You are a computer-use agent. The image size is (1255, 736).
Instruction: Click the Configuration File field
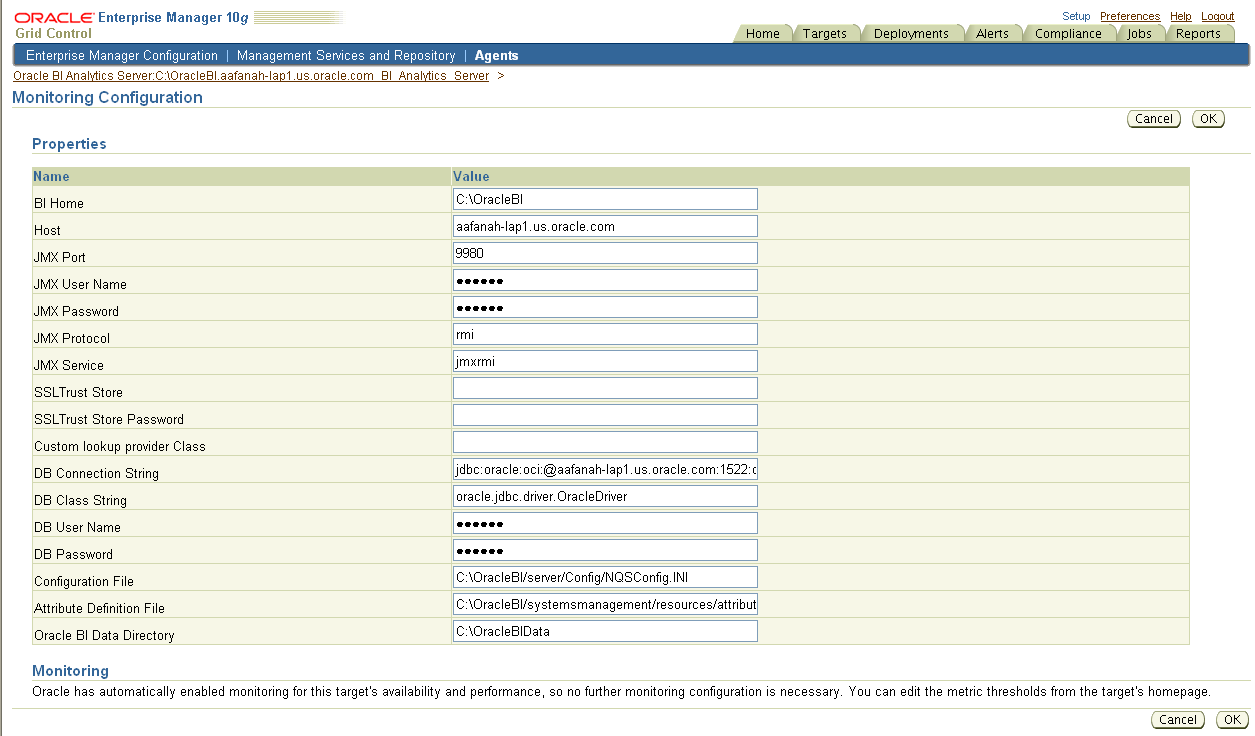pos(605,577)
